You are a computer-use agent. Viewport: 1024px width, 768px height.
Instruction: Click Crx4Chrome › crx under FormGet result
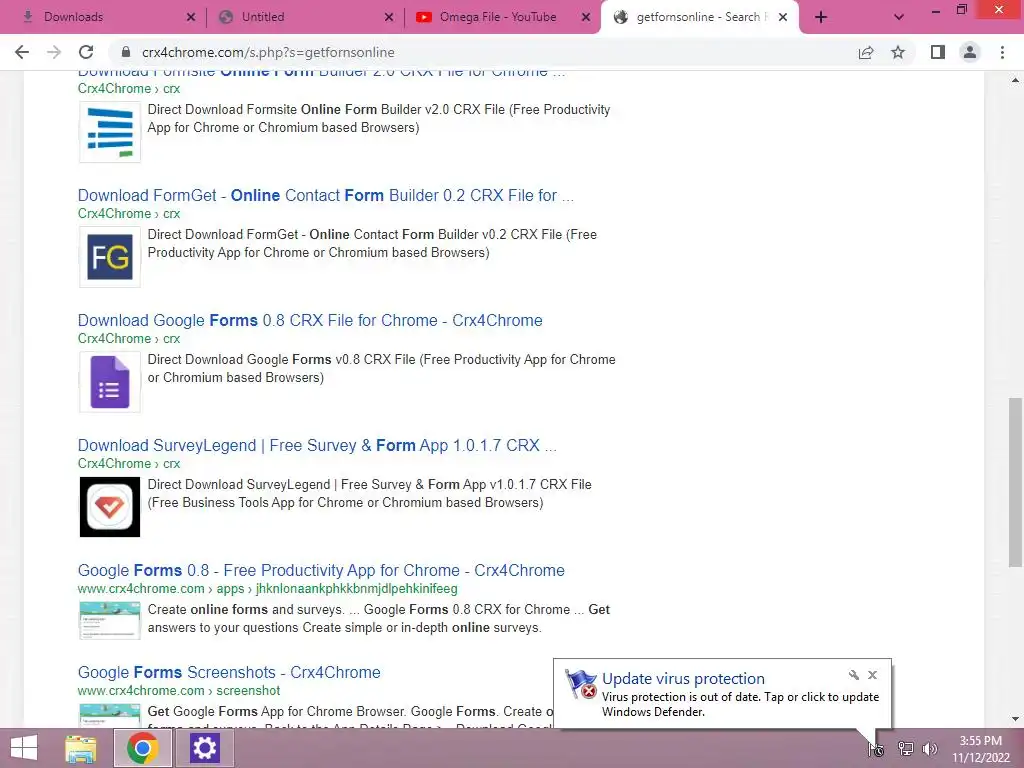(x=129, y=214)
